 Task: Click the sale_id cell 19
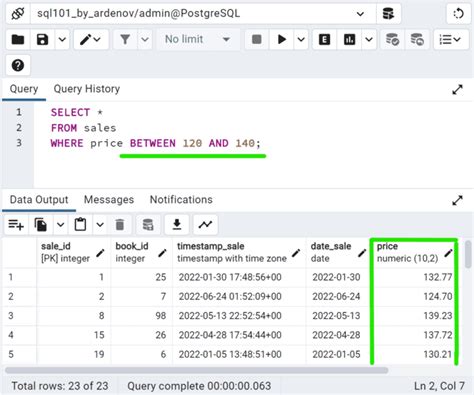pos(74,354)
